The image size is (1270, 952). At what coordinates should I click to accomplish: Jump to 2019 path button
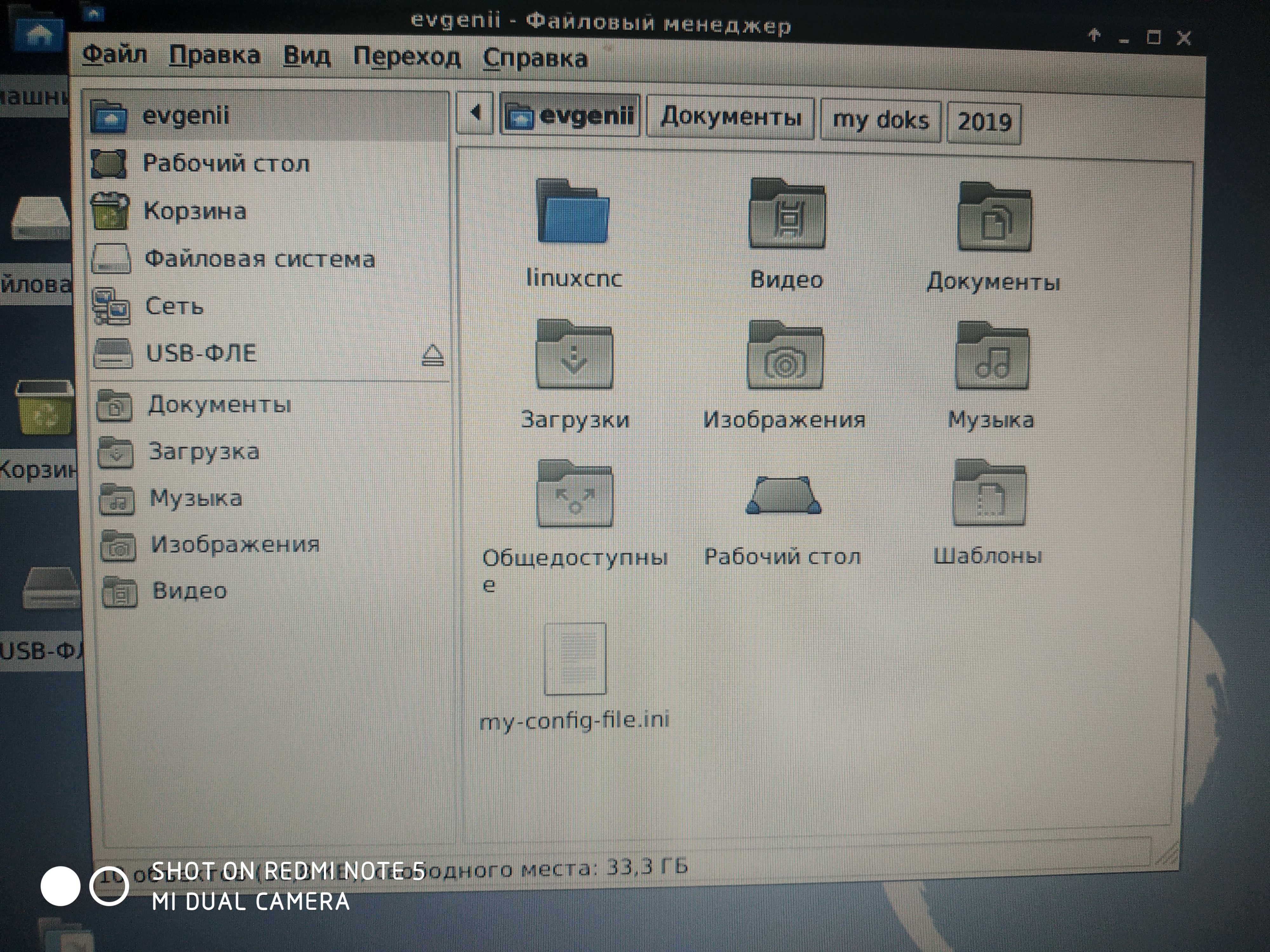tap(984, 122)
